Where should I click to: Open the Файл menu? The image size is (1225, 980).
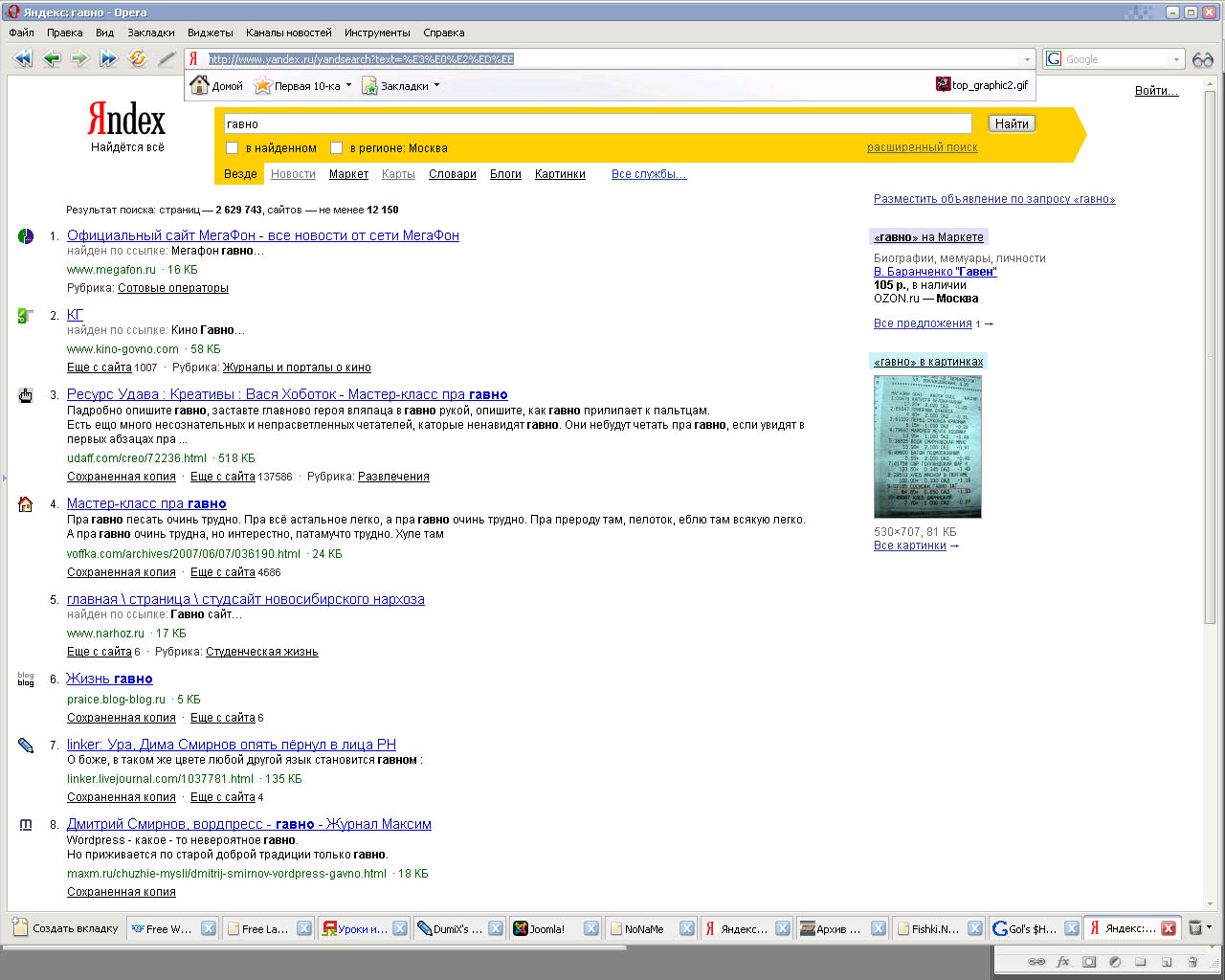21,33
